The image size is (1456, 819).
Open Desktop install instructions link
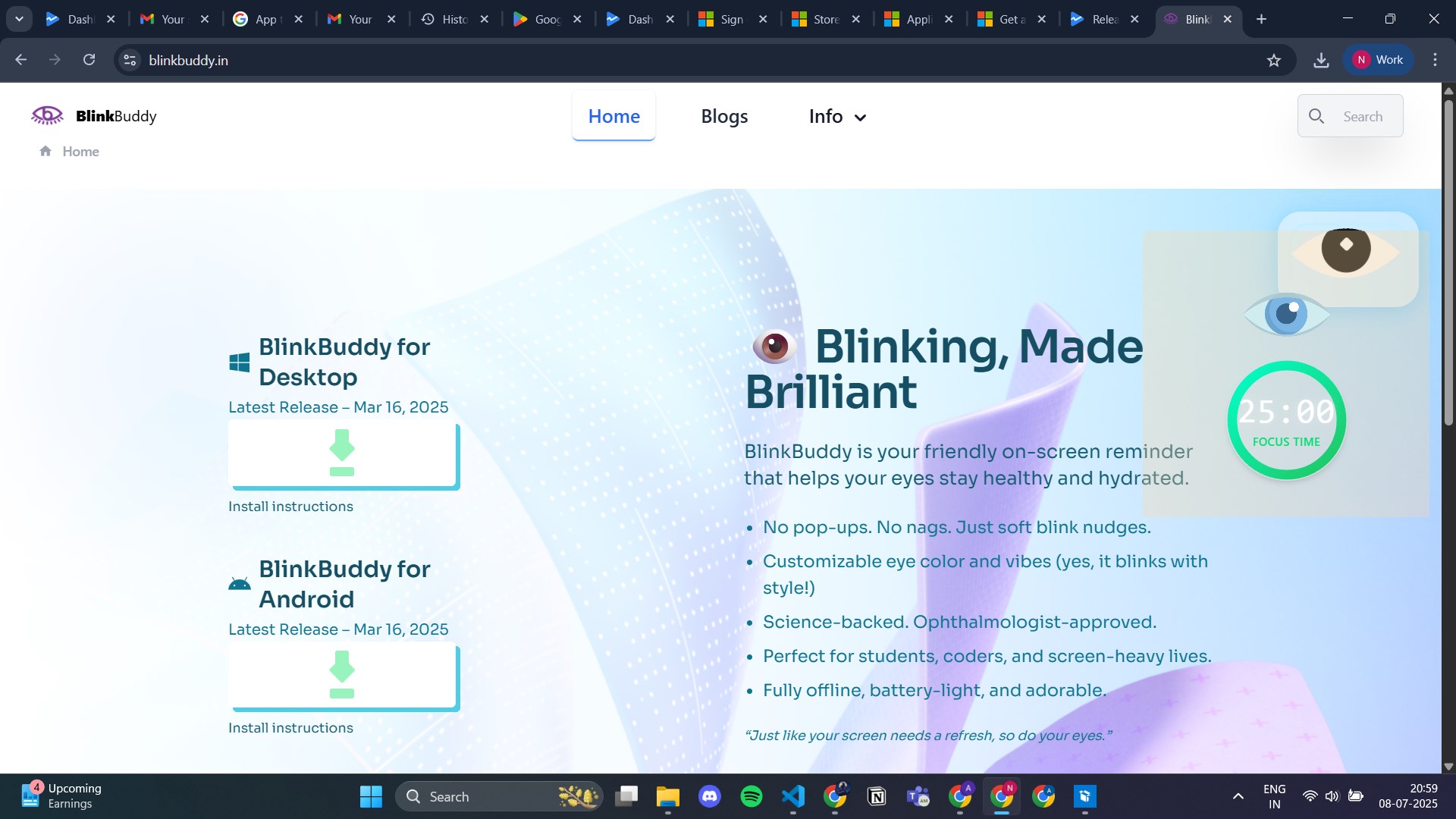tap(290, 507)
